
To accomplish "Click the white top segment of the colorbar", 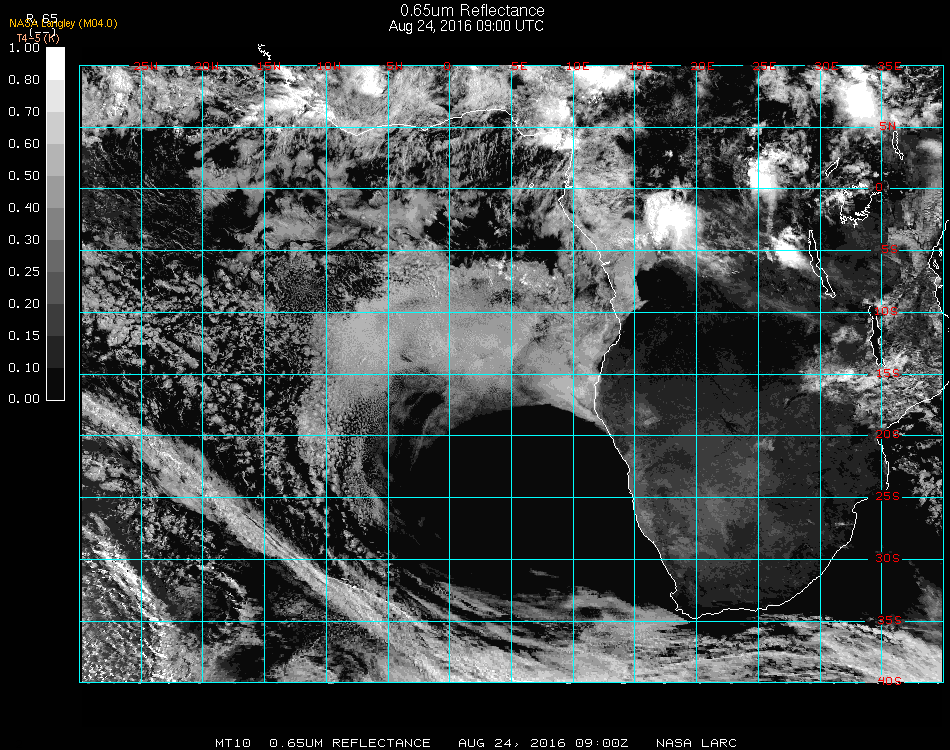I will click(55, 64).
